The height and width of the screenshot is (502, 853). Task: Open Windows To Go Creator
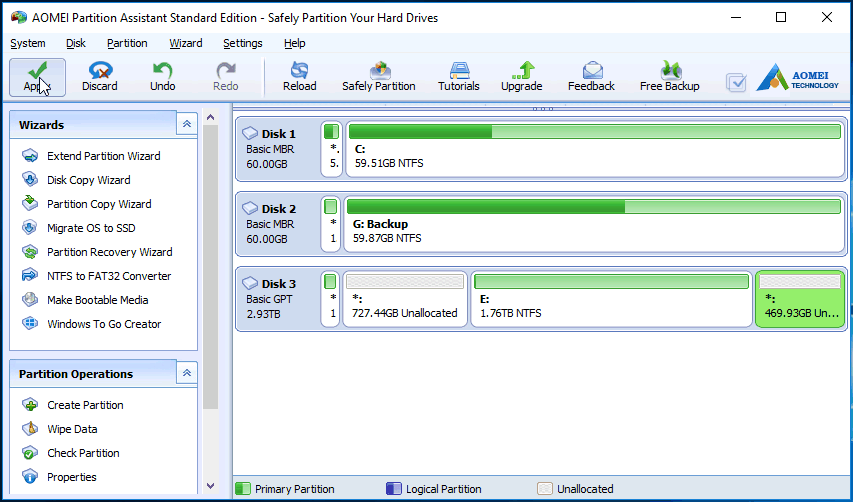(92, 324)
